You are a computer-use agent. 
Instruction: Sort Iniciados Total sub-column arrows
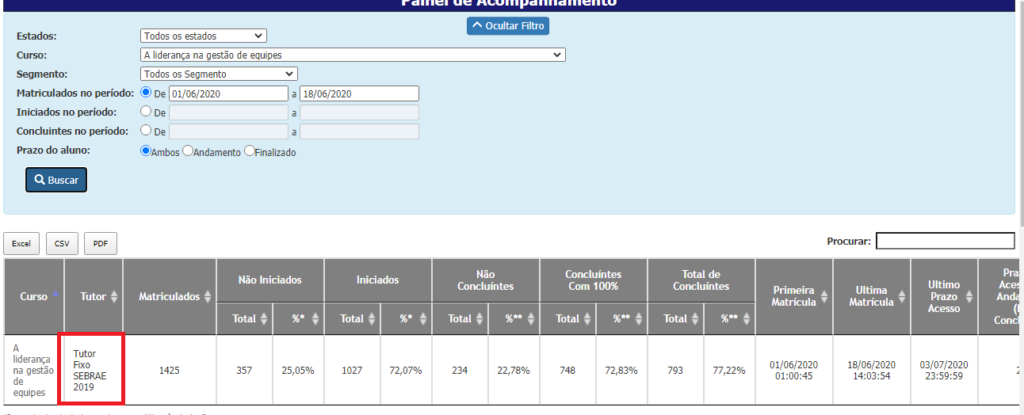371,318
